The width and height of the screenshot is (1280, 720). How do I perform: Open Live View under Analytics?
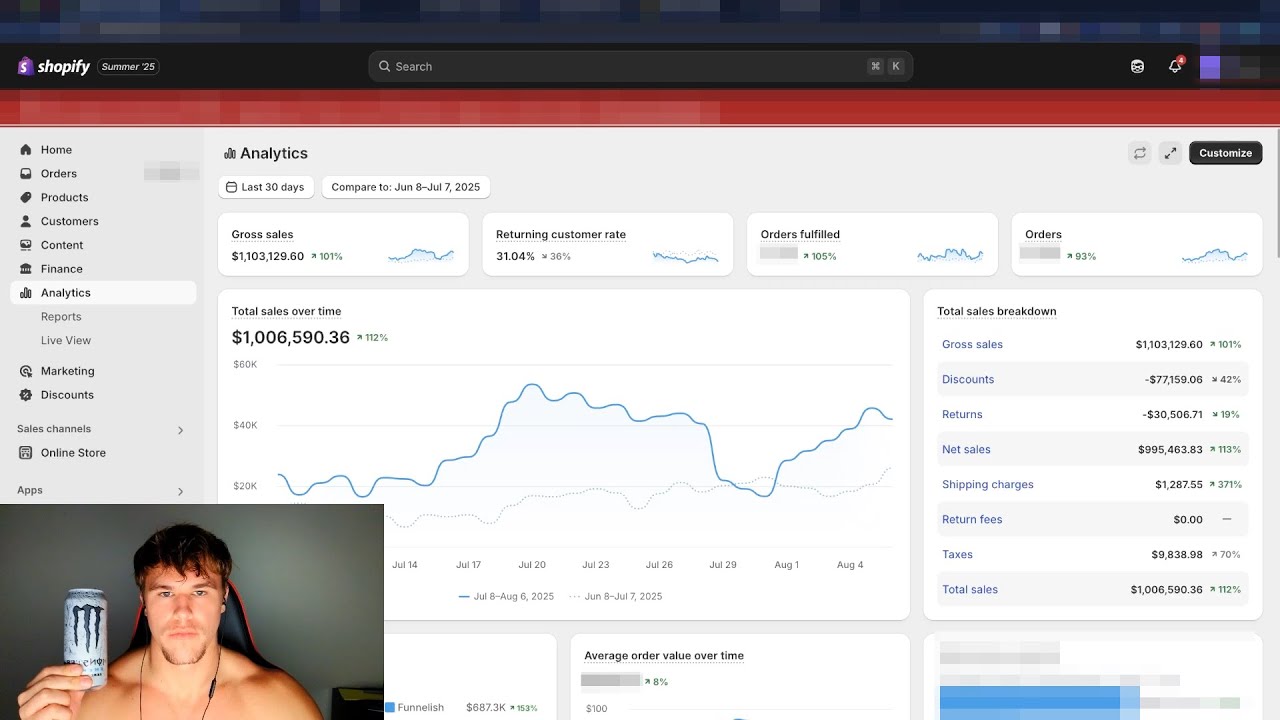[66, 341]
